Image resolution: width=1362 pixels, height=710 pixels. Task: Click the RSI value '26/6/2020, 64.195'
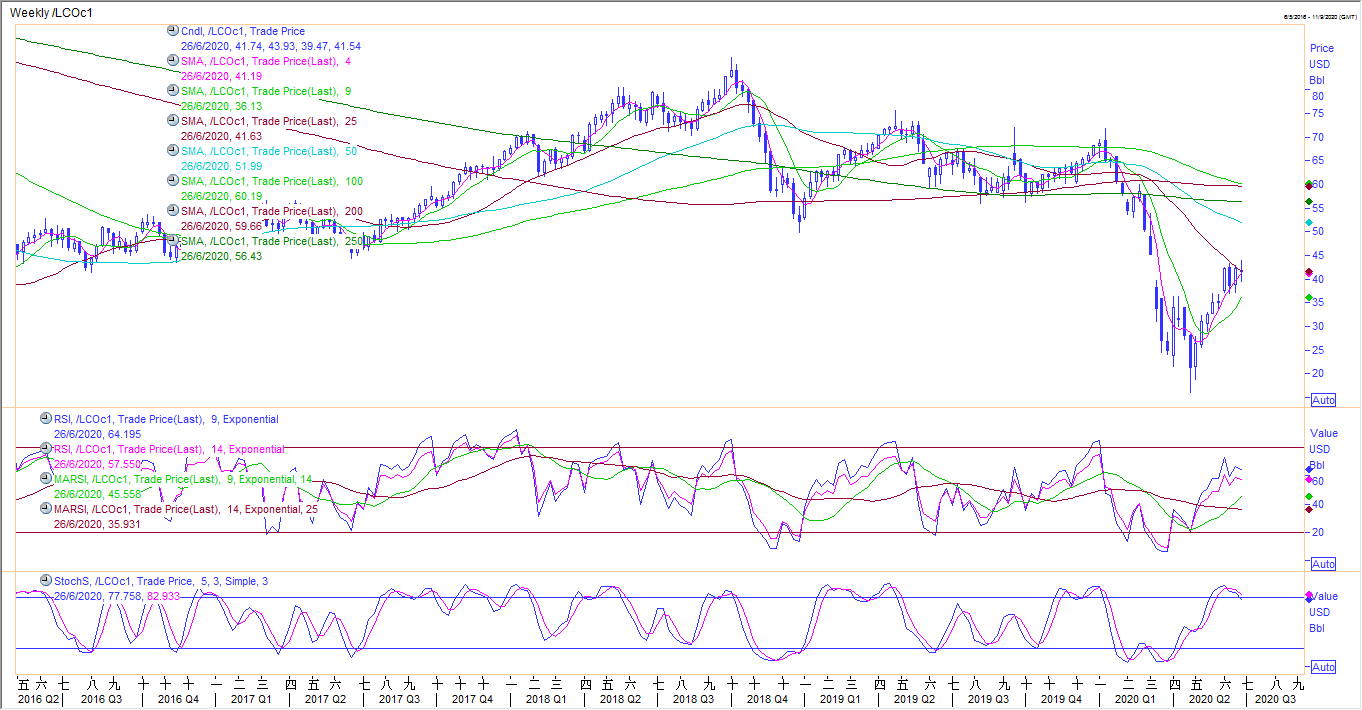98,435
